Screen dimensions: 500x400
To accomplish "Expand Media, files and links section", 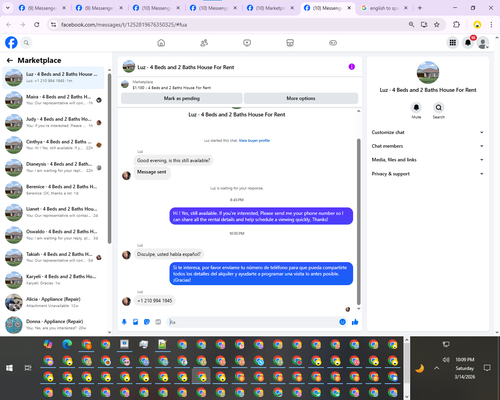I will [x=428, y=160].
